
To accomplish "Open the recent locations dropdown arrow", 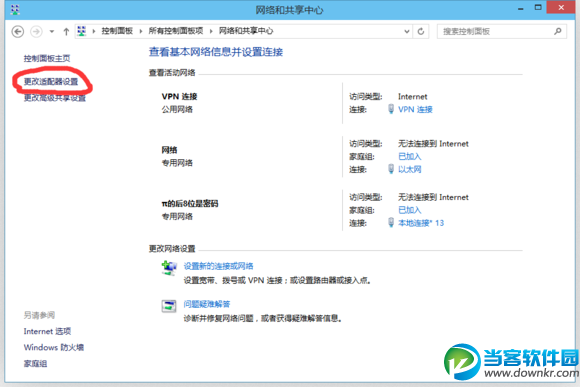I will (52, 31).
